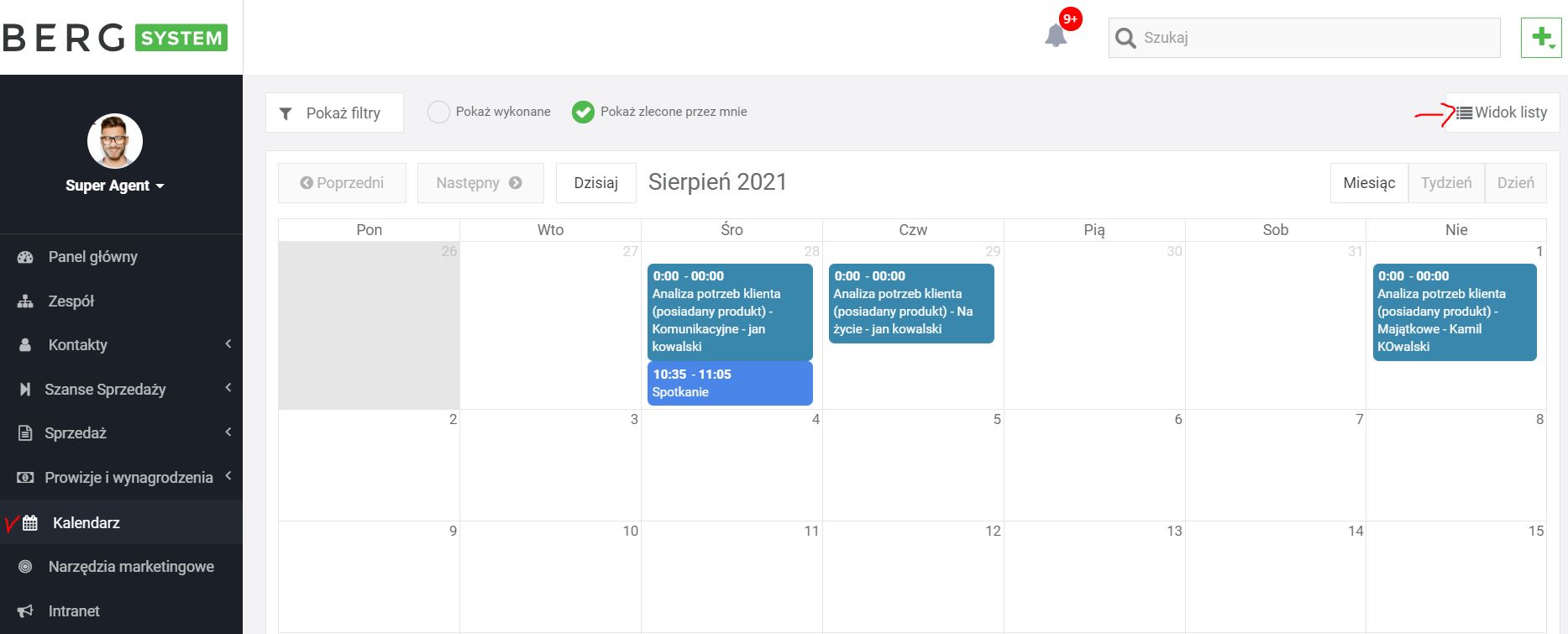The image size is (1568, 634).
Task: Click the Prowizje i wynagrodzenia money icon
Action: [25, 478]
